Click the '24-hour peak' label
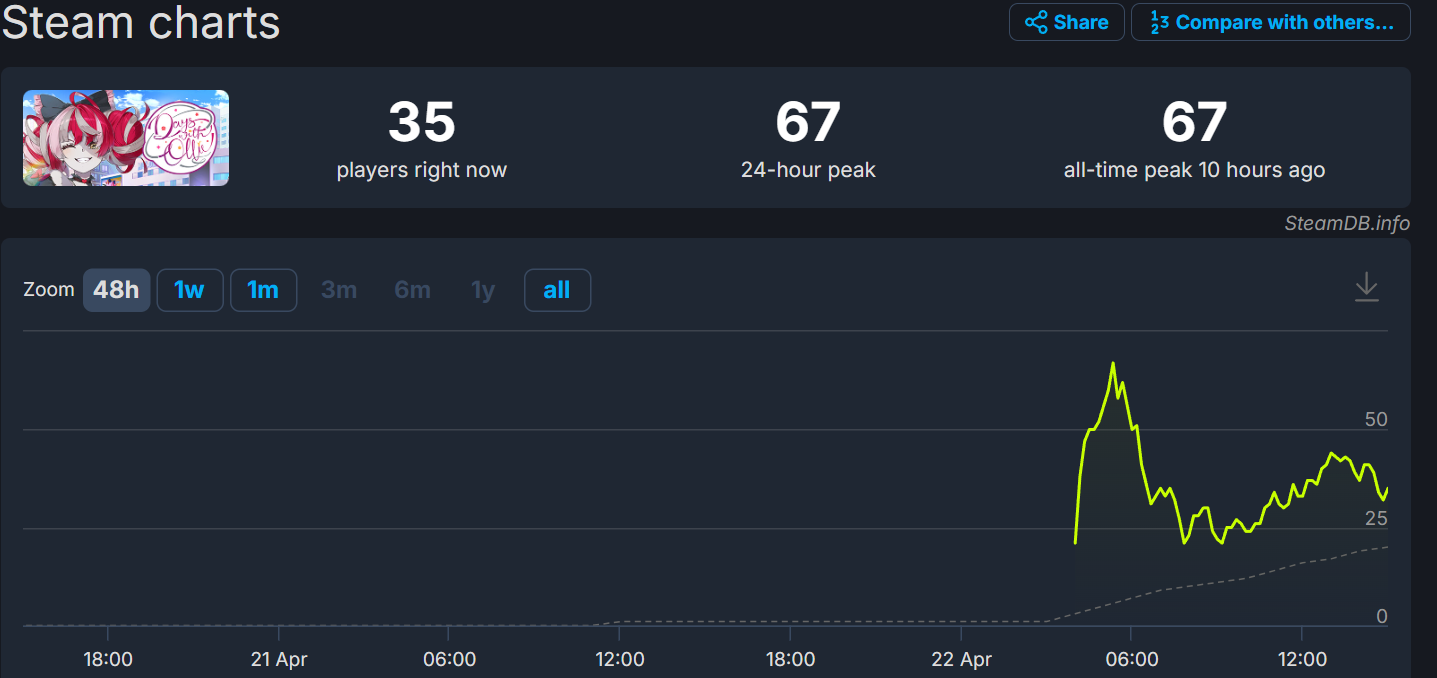Viewport: 1437px width, 678px height. click(x=808, y=170)
